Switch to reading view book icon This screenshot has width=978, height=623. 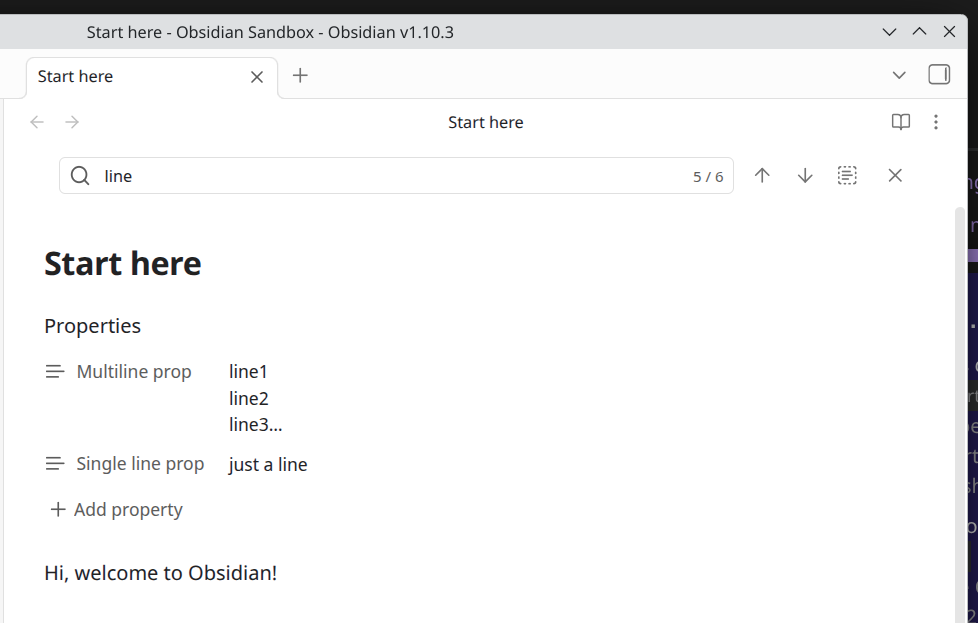pos(901,122)
